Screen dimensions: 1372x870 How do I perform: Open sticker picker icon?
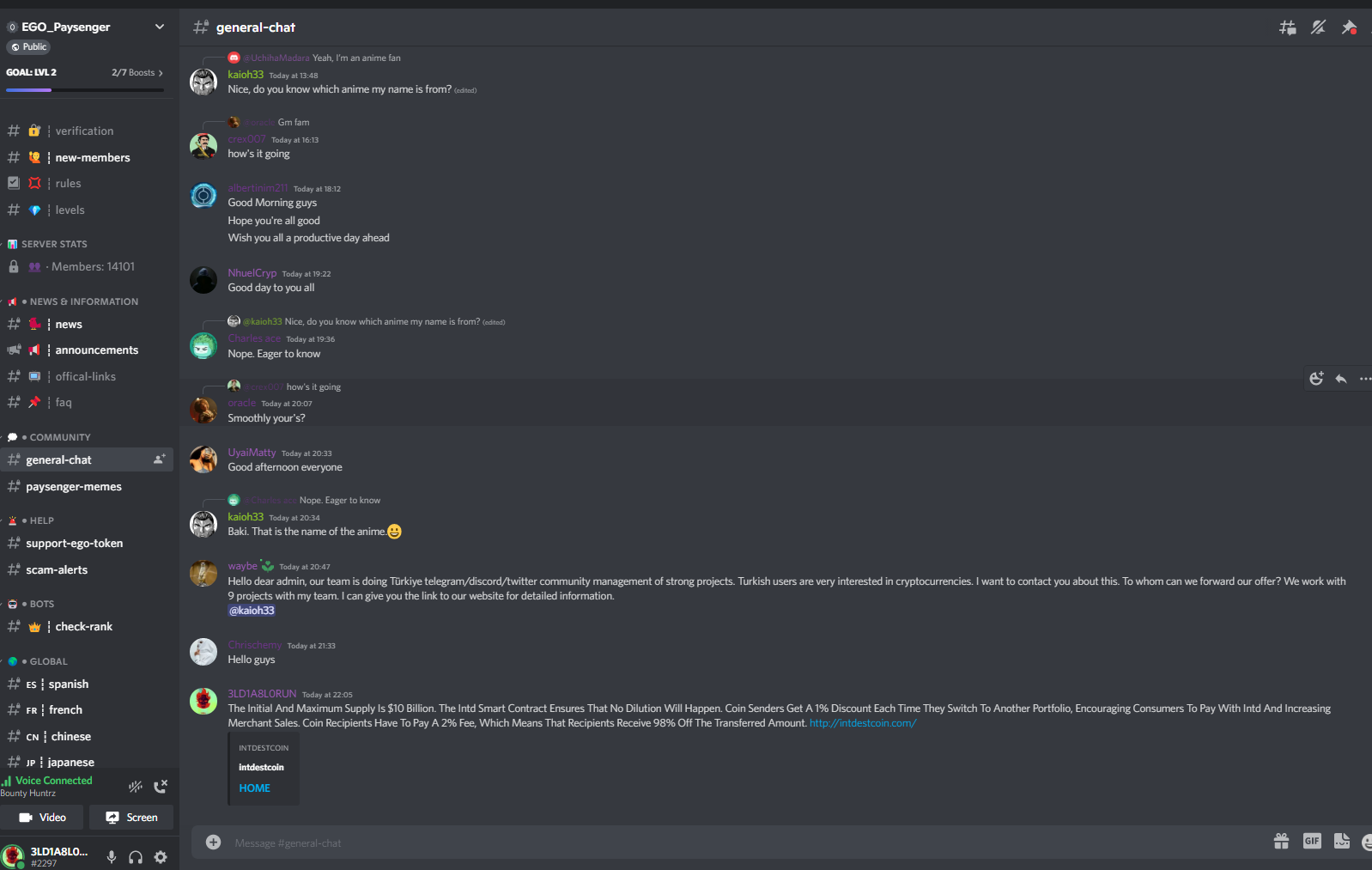[1342, 842]
